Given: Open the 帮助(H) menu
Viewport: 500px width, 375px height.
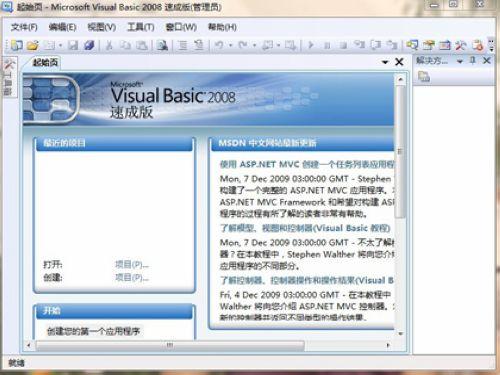Looking at the screenshot, I should [222, 27].
